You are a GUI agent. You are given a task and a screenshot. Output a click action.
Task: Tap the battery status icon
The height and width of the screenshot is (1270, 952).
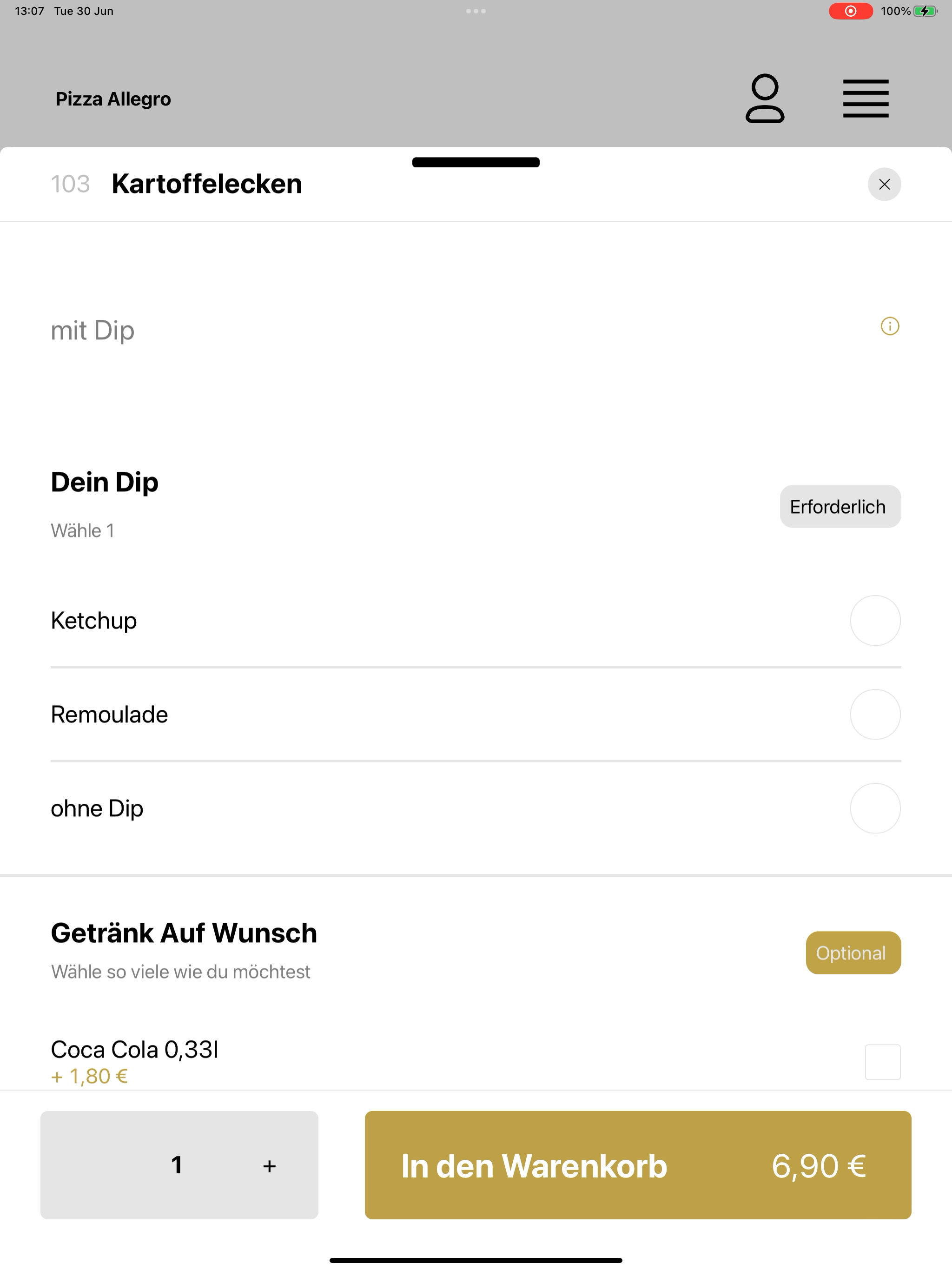pyautogui.click(x=925, y=11)
